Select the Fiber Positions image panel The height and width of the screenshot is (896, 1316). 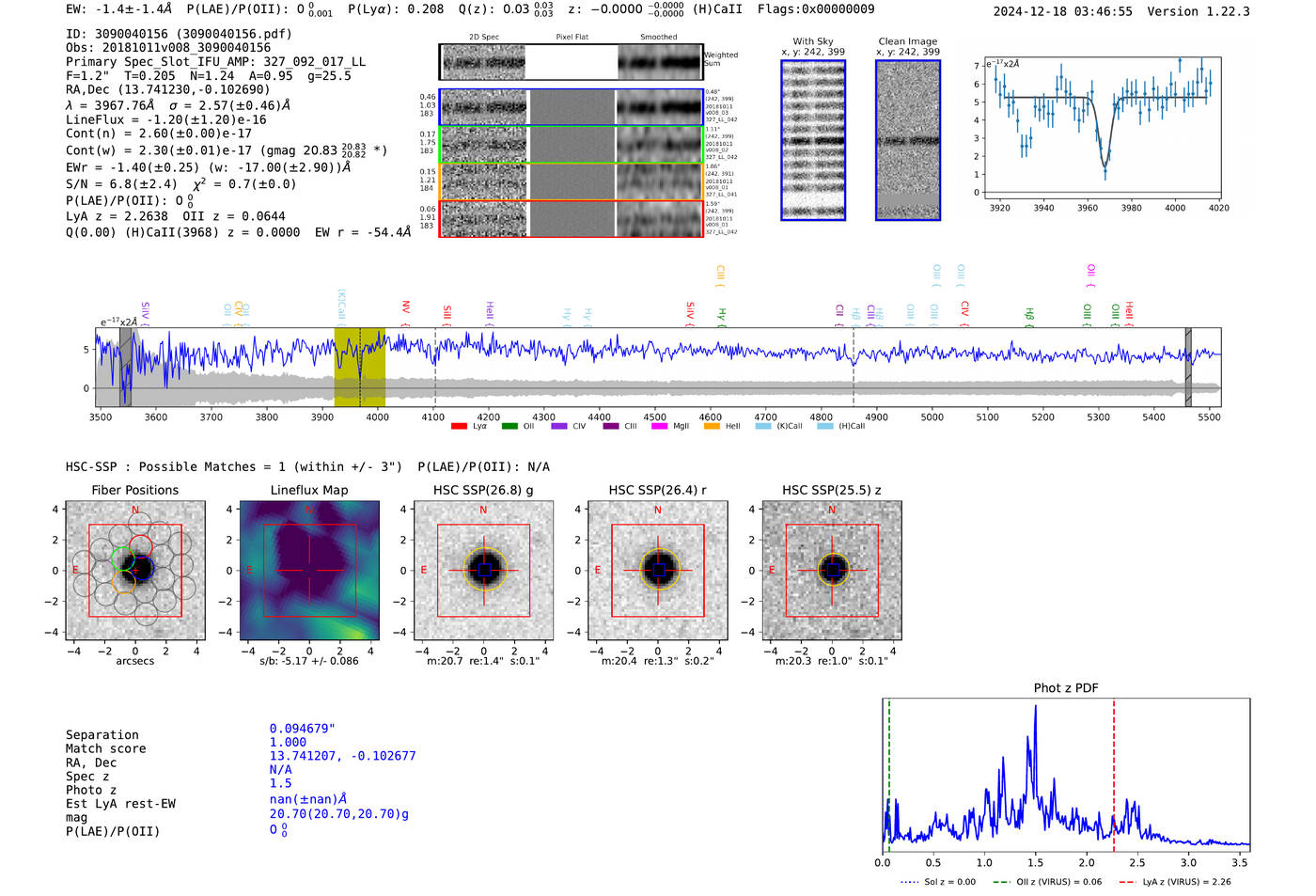[x=135, y=571]
